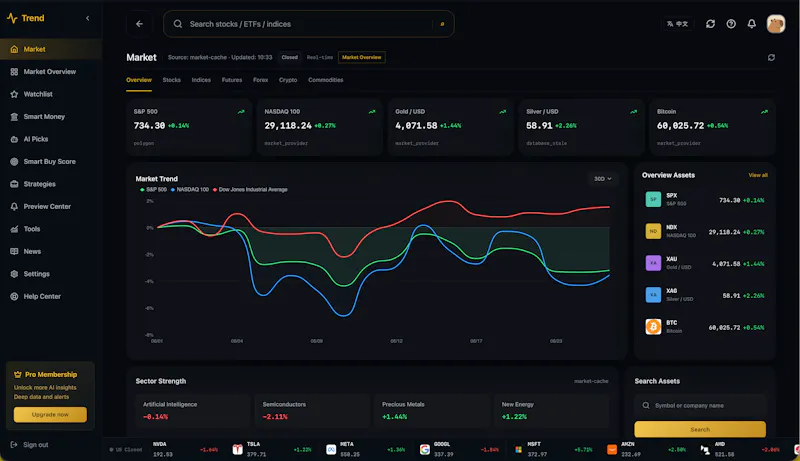Click the GOOGL ticker icon
Image resolution: width=800 pixels, height=461 pixels.
(x=424, y=449)
